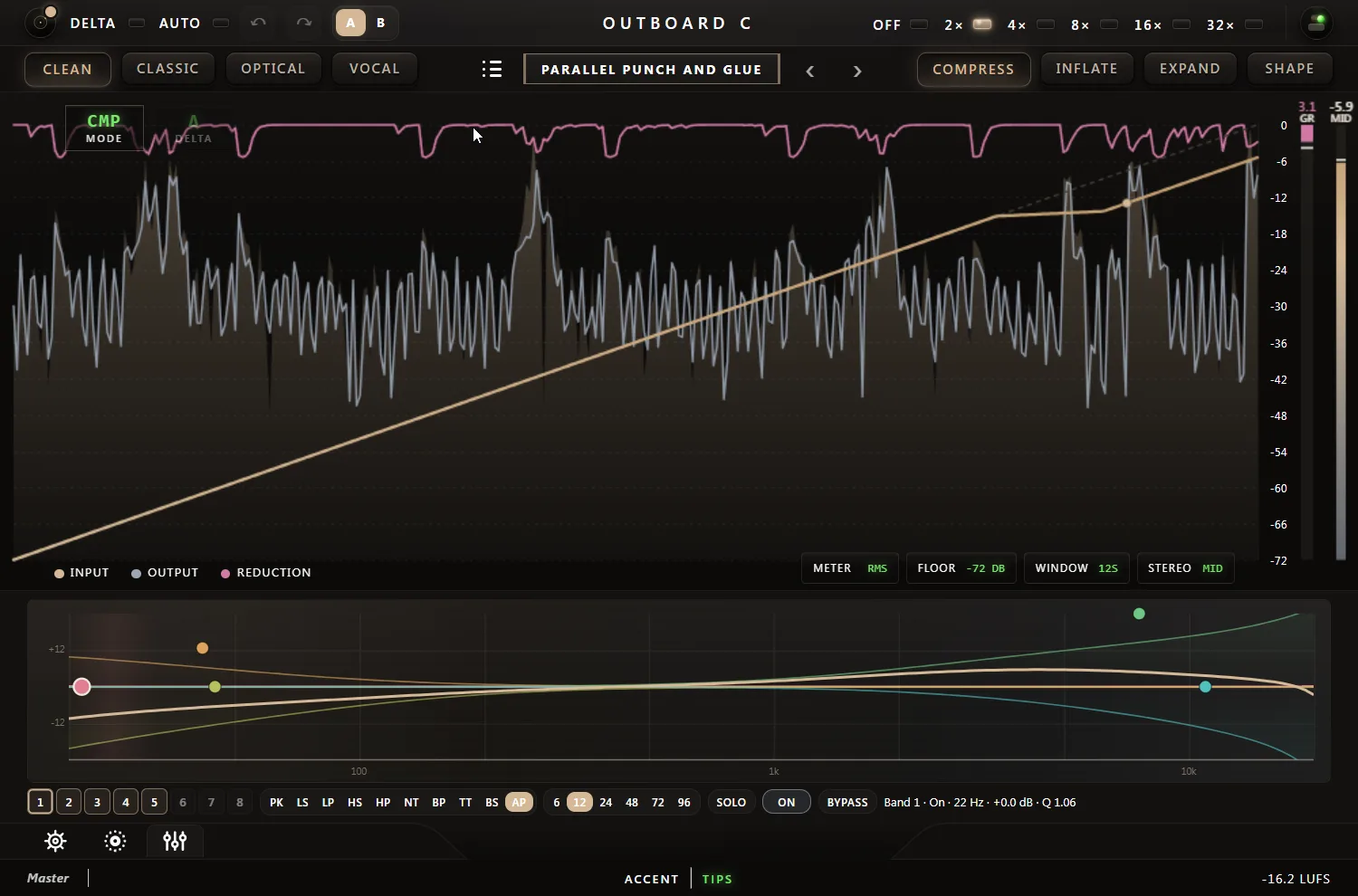Bypass the EQ section

pyautogui.click(x=847, y=802)
